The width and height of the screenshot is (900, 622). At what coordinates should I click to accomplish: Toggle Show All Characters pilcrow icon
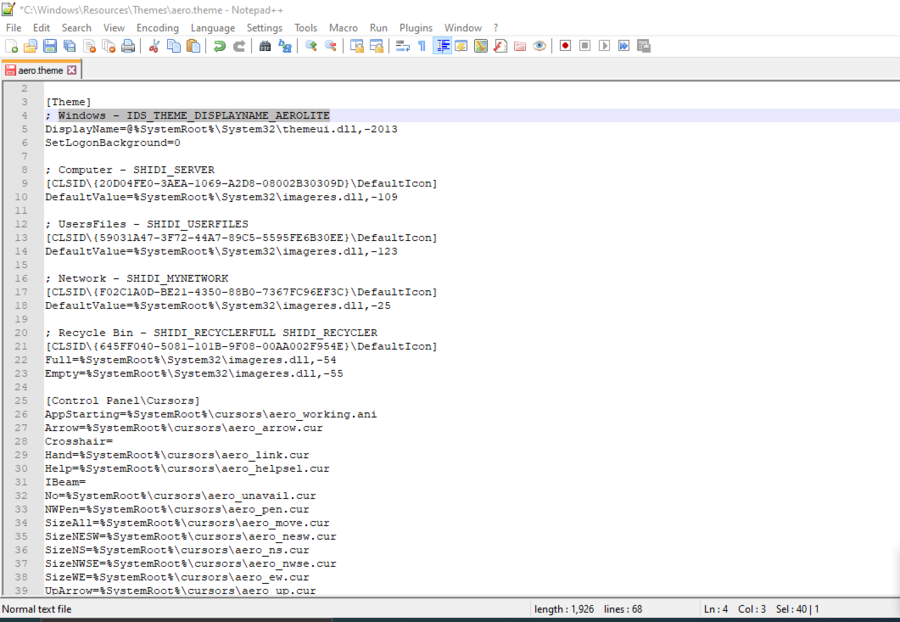point(422,46)
